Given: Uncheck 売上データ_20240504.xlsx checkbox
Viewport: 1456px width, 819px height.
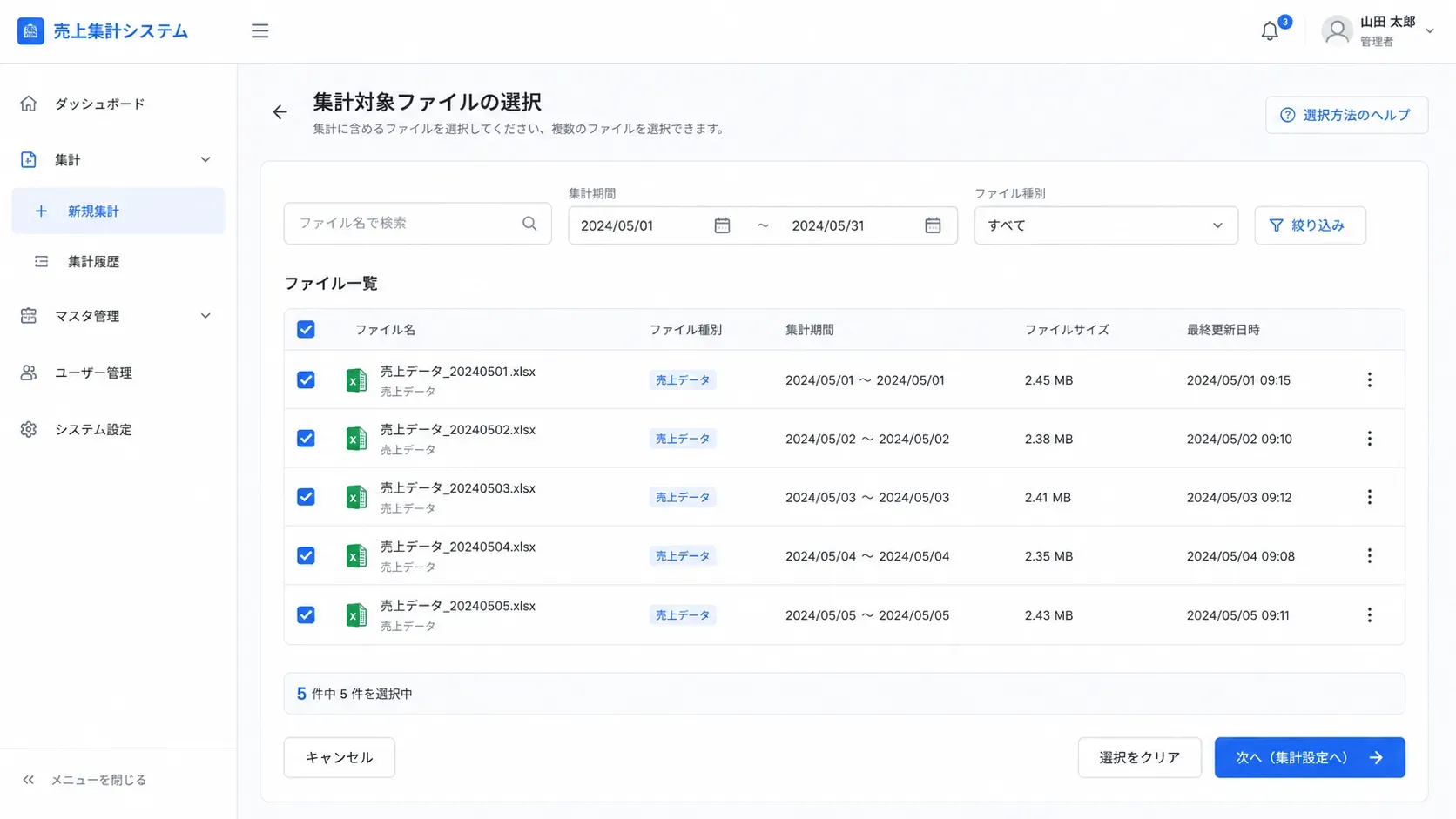Looking at the screenshot, I should (306, 556).
